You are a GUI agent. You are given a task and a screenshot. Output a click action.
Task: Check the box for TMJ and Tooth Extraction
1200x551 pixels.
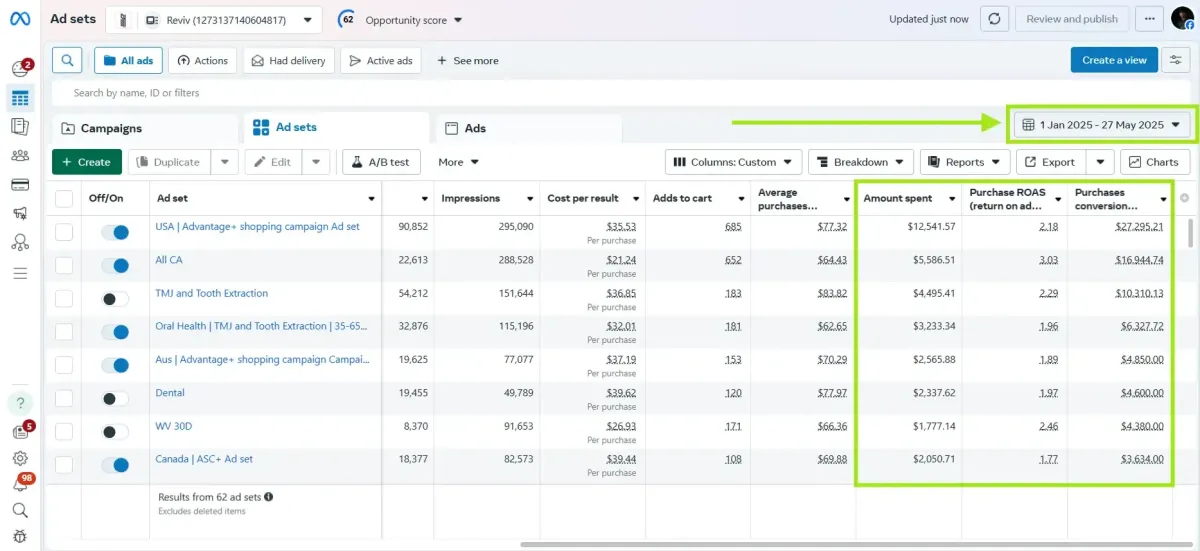click(x=64, y=298)
